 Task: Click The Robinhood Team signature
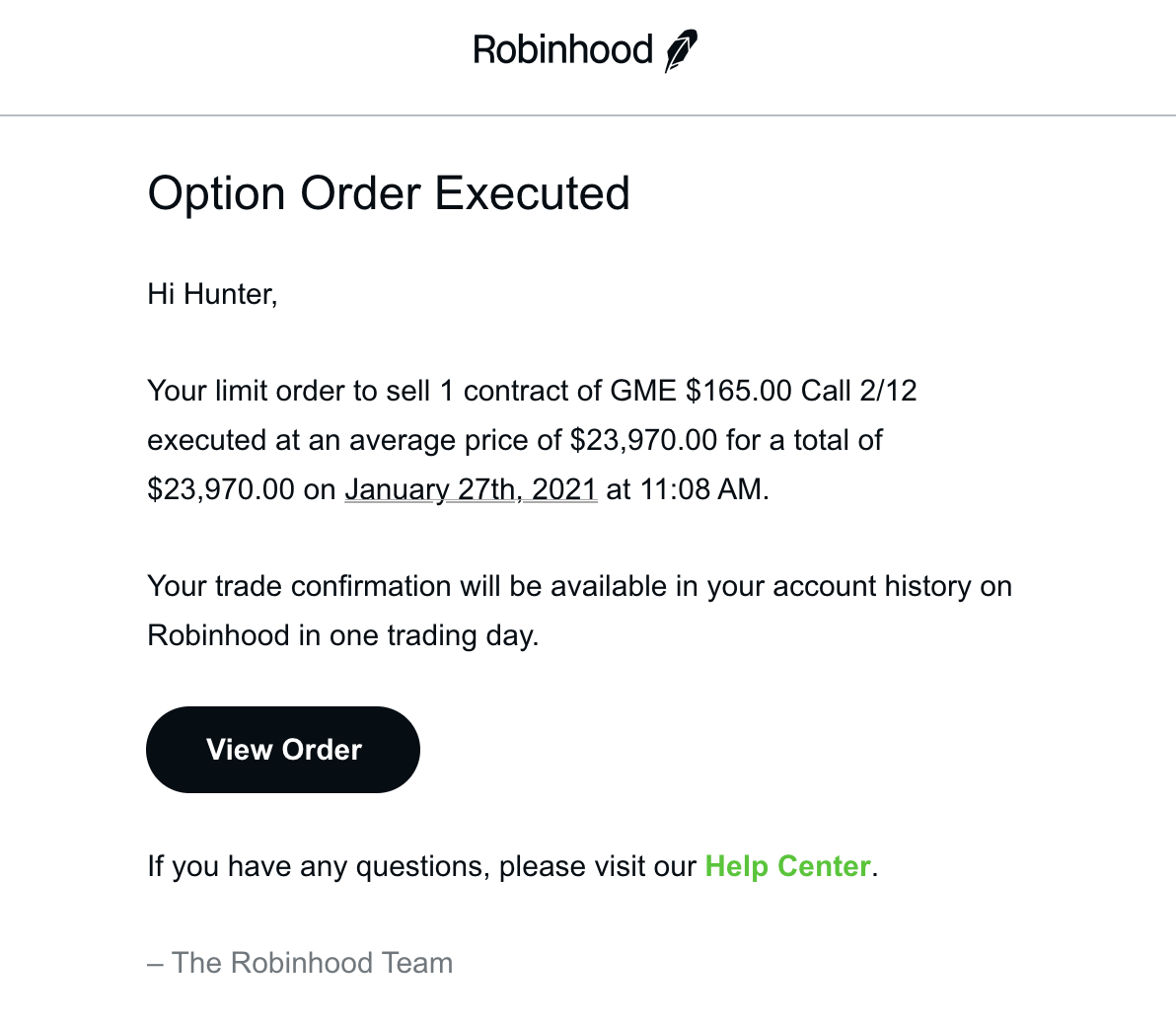[300, 963]
